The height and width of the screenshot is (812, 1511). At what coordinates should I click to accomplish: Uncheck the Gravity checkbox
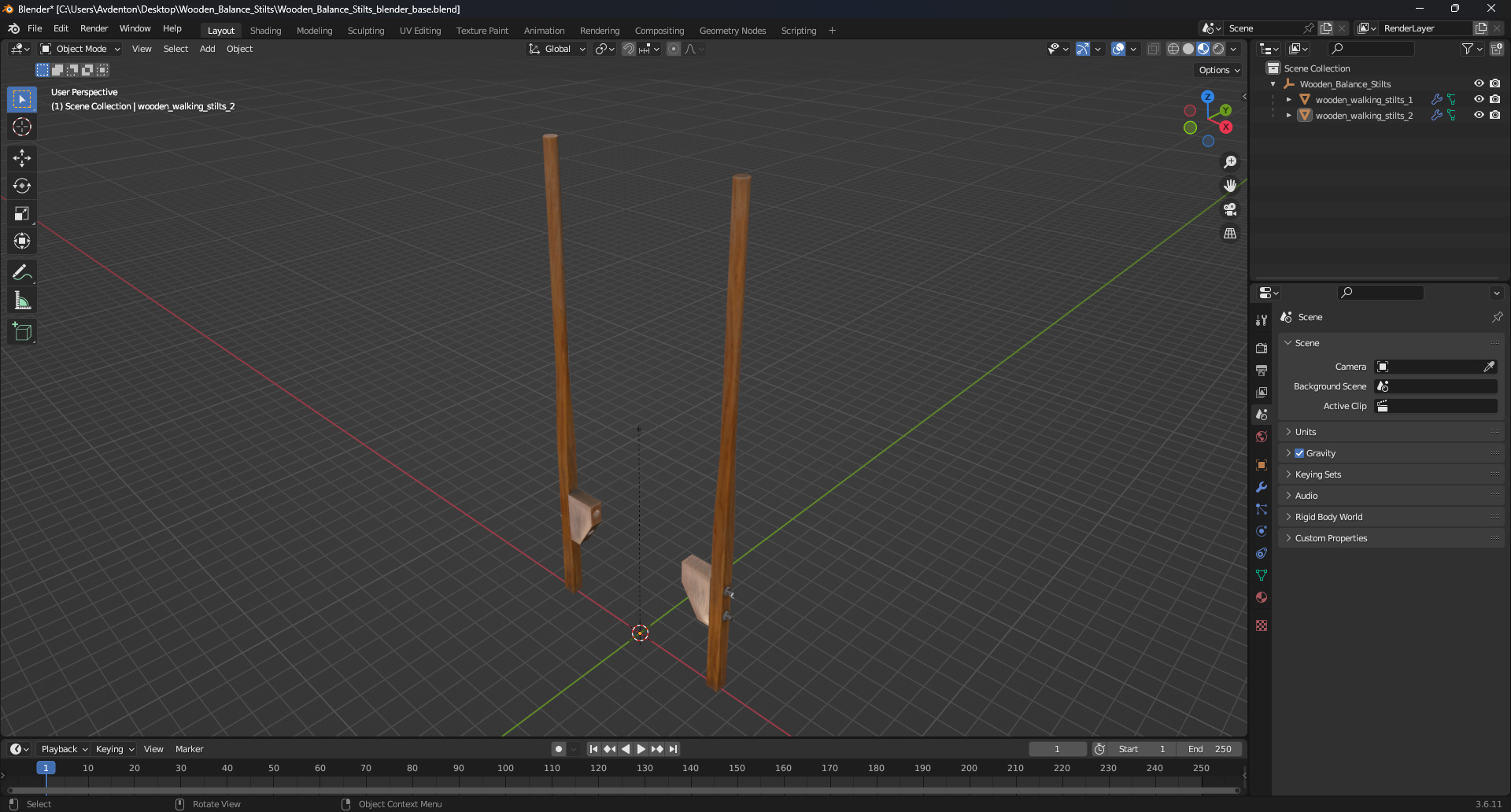pos(1299,453)
